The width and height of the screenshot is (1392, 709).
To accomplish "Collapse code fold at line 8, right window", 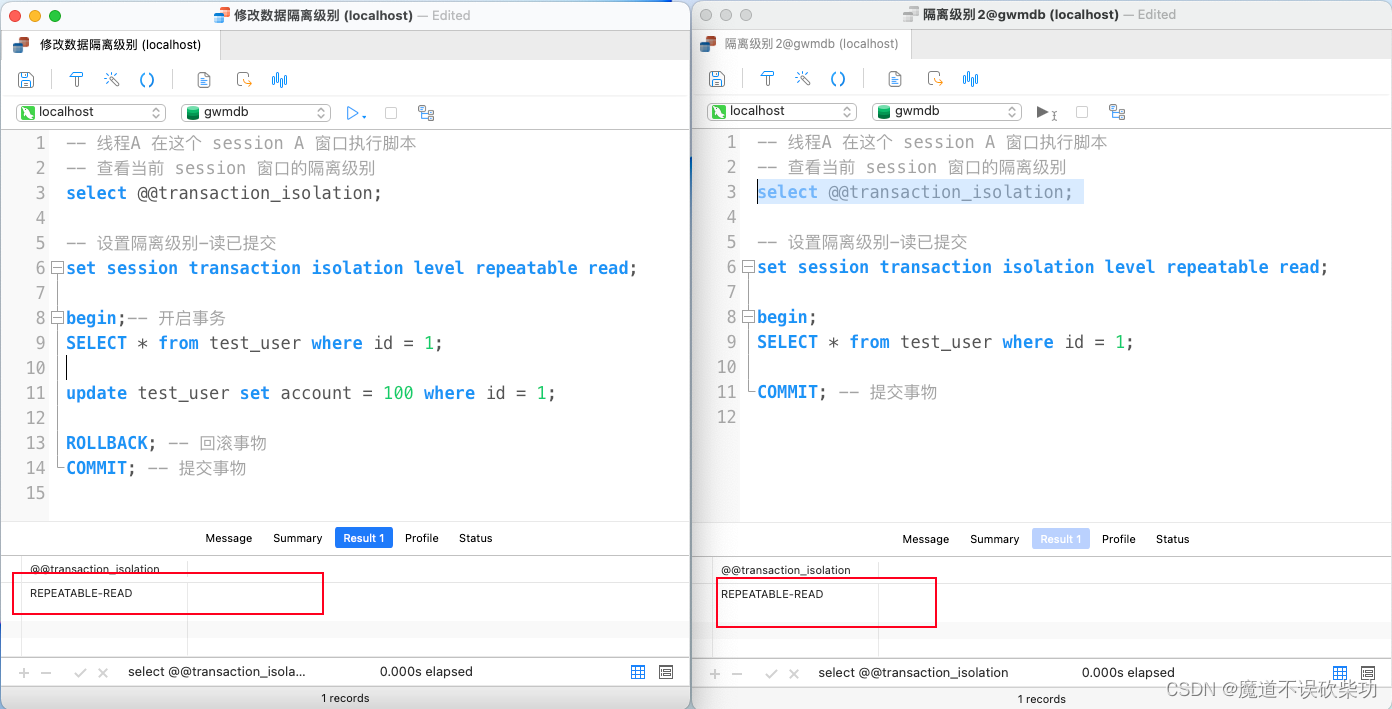I will click(748, 317).
